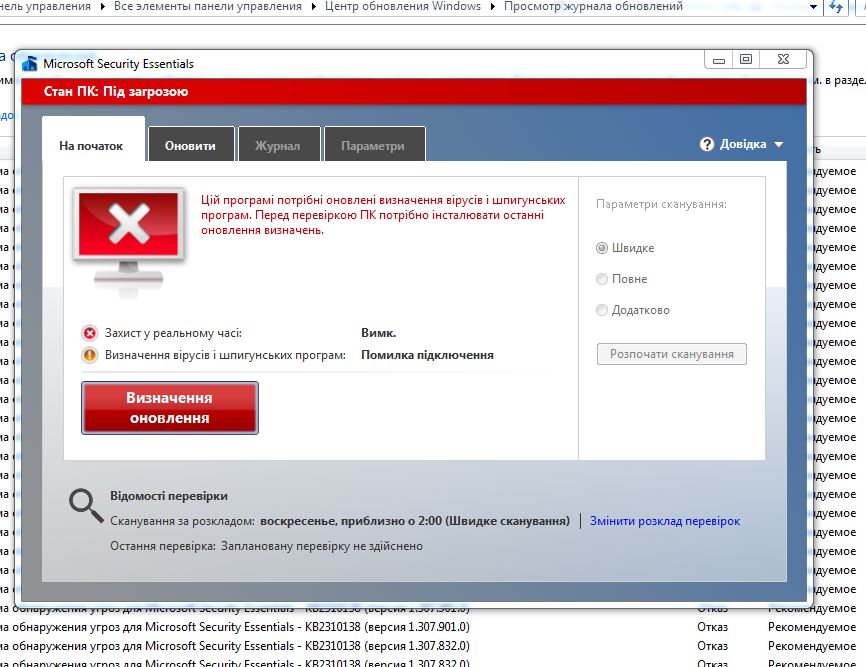
Task: Go to Все элементы панели управления breadcrumb
Action: (208, 7)
